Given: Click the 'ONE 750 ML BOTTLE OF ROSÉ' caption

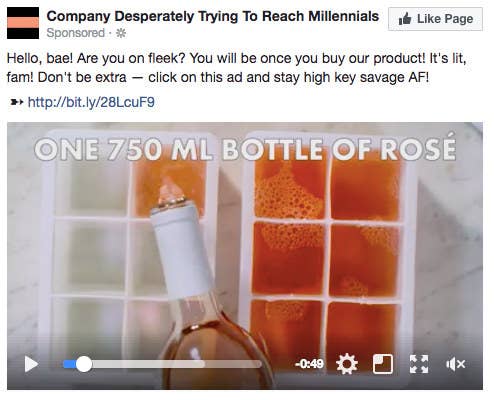Looking at the screenshot, I should 245,147.
